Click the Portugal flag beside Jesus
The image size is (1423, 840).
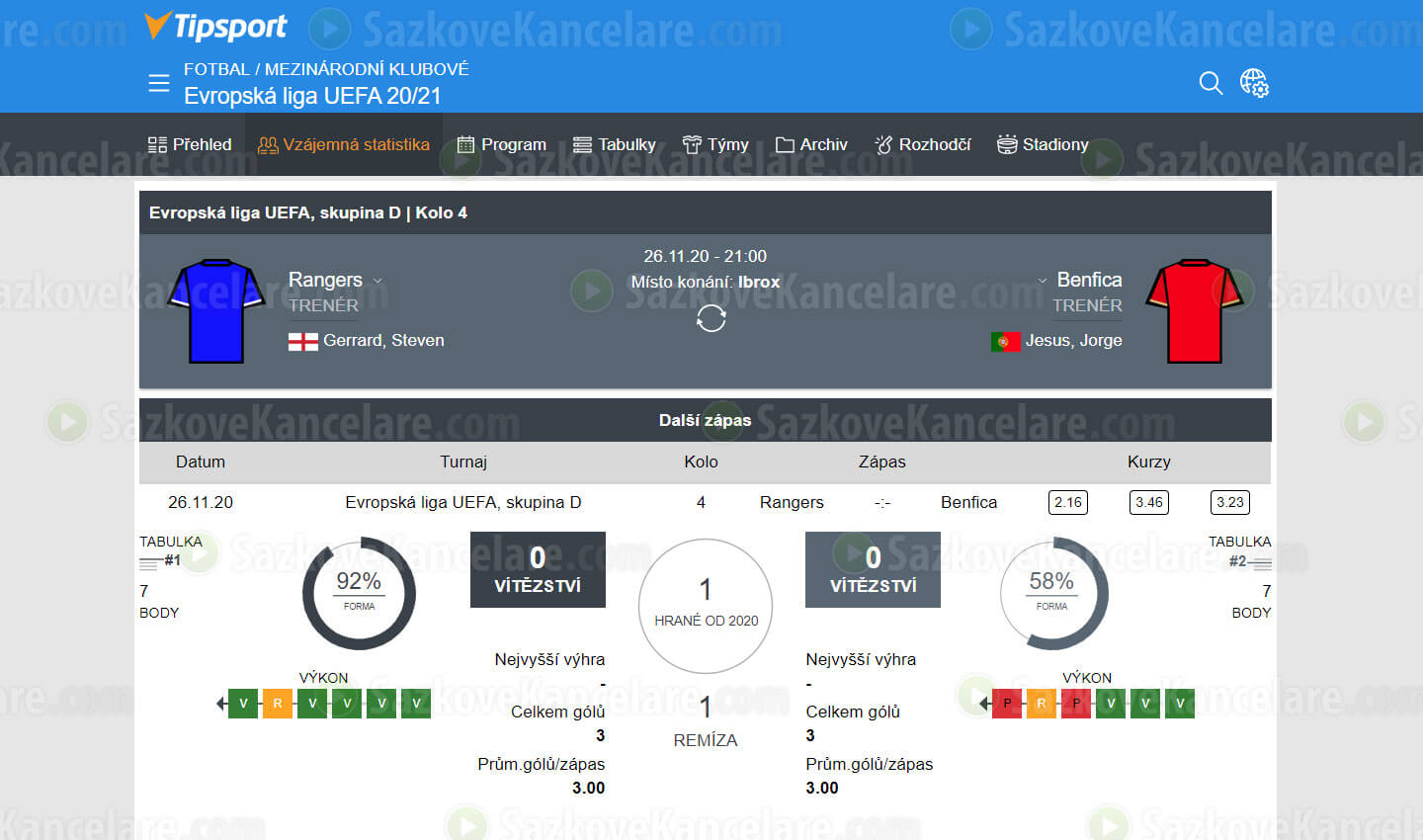1005,341
